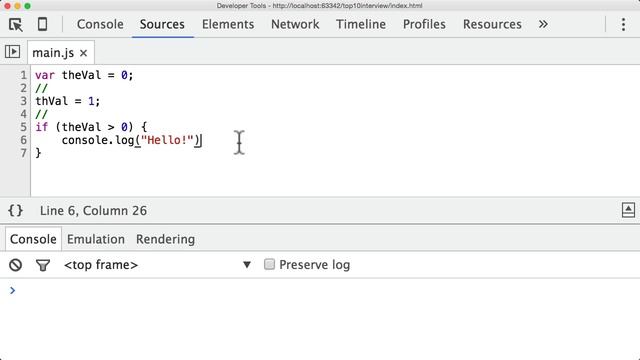640x360 pixels.
Task: Switch to the Timeline panel
Action: pyautogui.click(x=361, y=24)
